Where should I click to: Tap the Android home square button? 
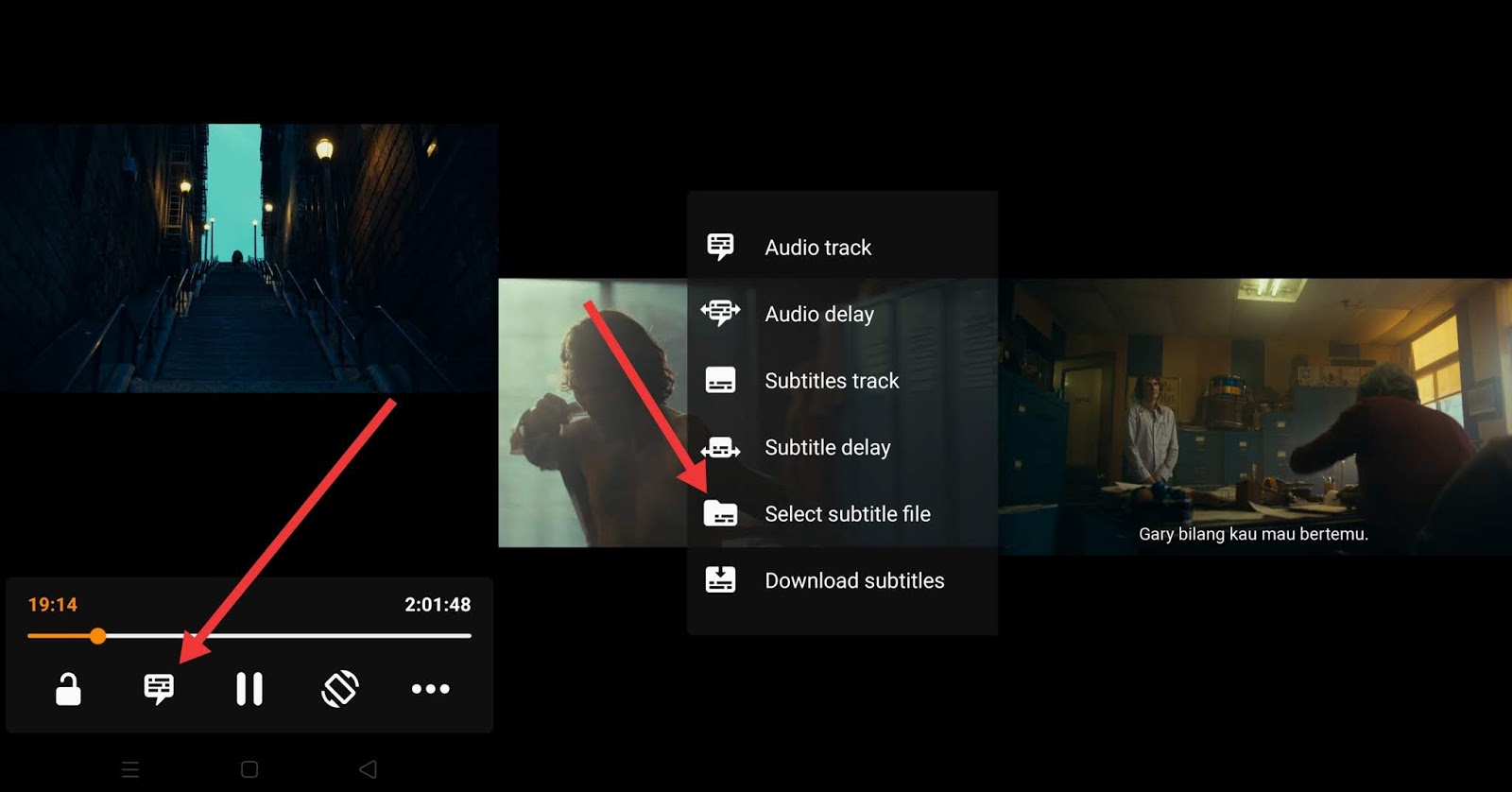249,769
